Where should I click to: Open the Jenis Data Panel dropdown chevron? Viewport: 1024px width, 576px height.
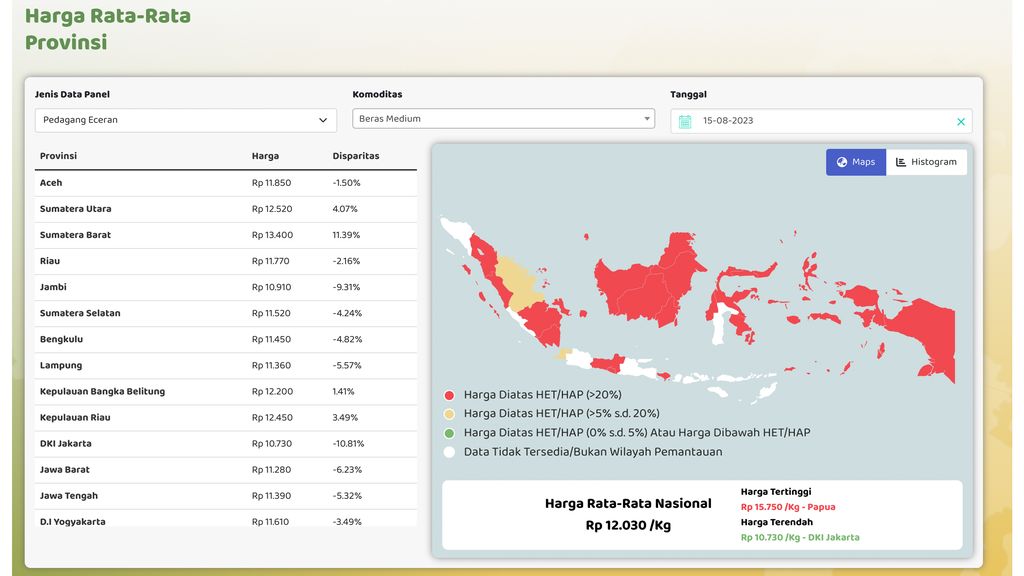click(323, 120)
